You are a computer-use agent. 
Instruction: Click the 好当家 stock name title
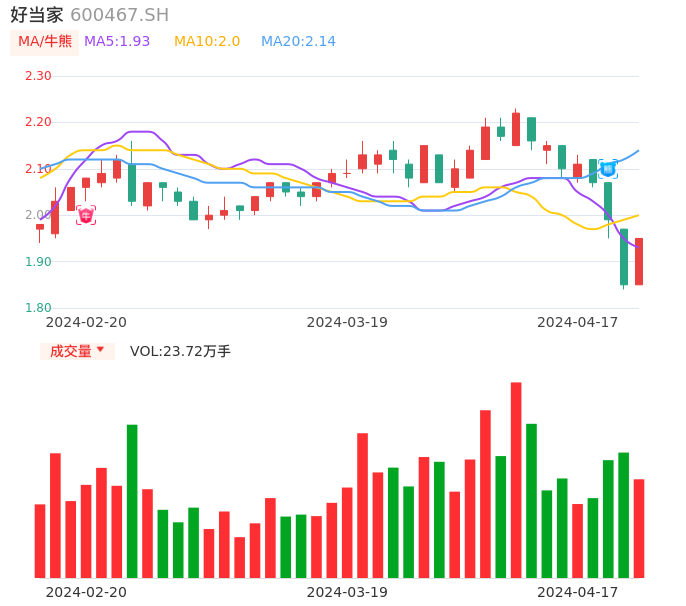(x=37, y=15)
